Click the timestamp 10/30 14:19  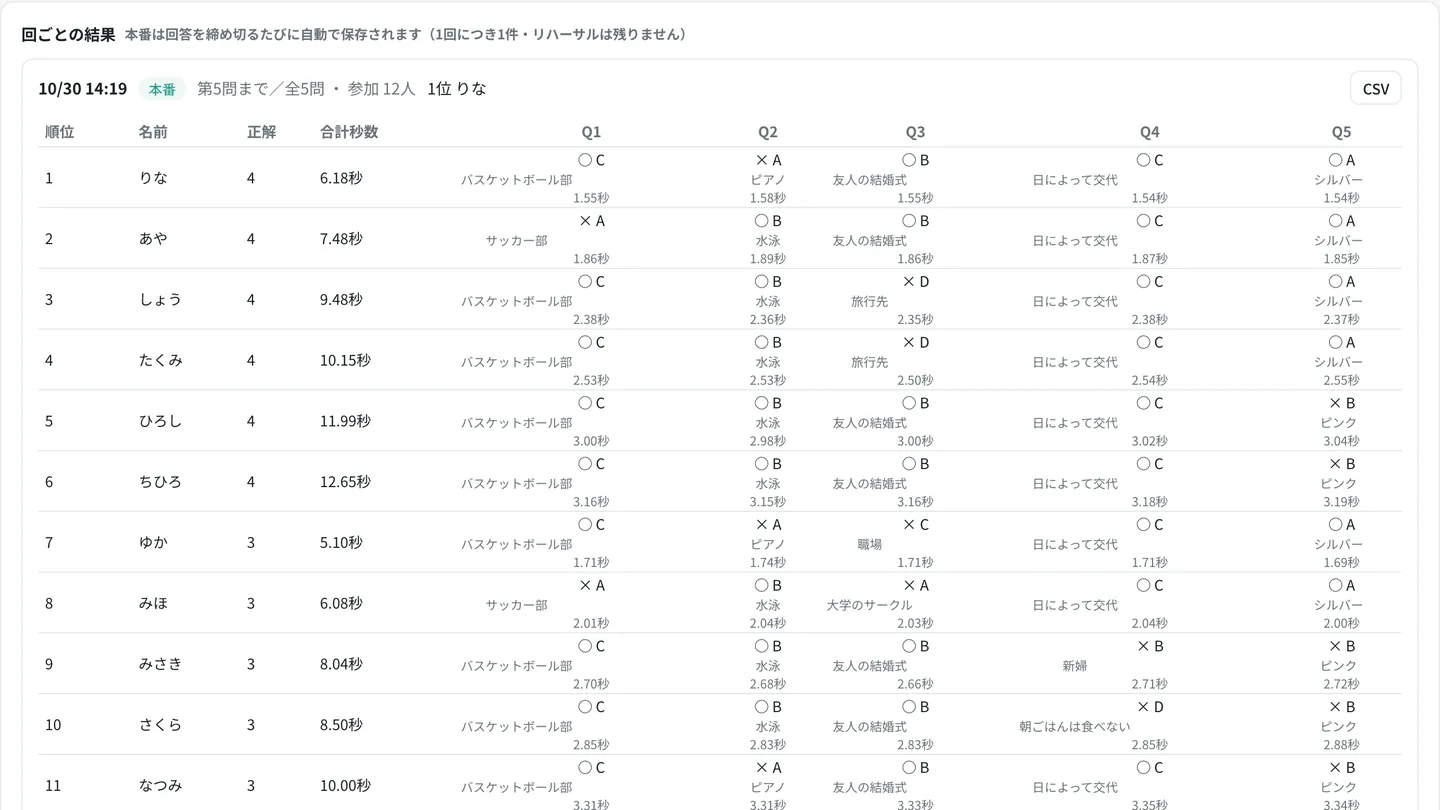point(83,89)
